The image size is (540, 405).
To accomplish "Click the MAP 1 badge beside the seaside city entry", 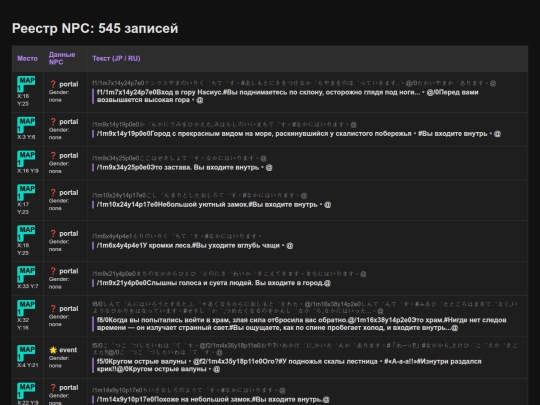I will click(x=26, y=125).
